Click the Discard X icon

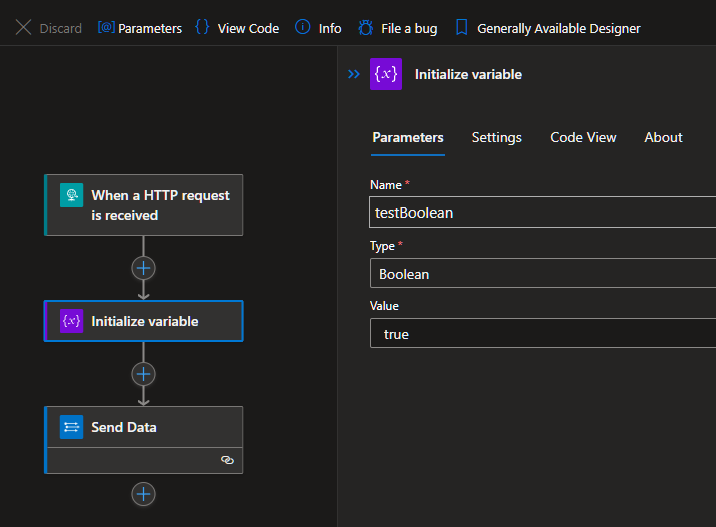[x=23, y=28]
